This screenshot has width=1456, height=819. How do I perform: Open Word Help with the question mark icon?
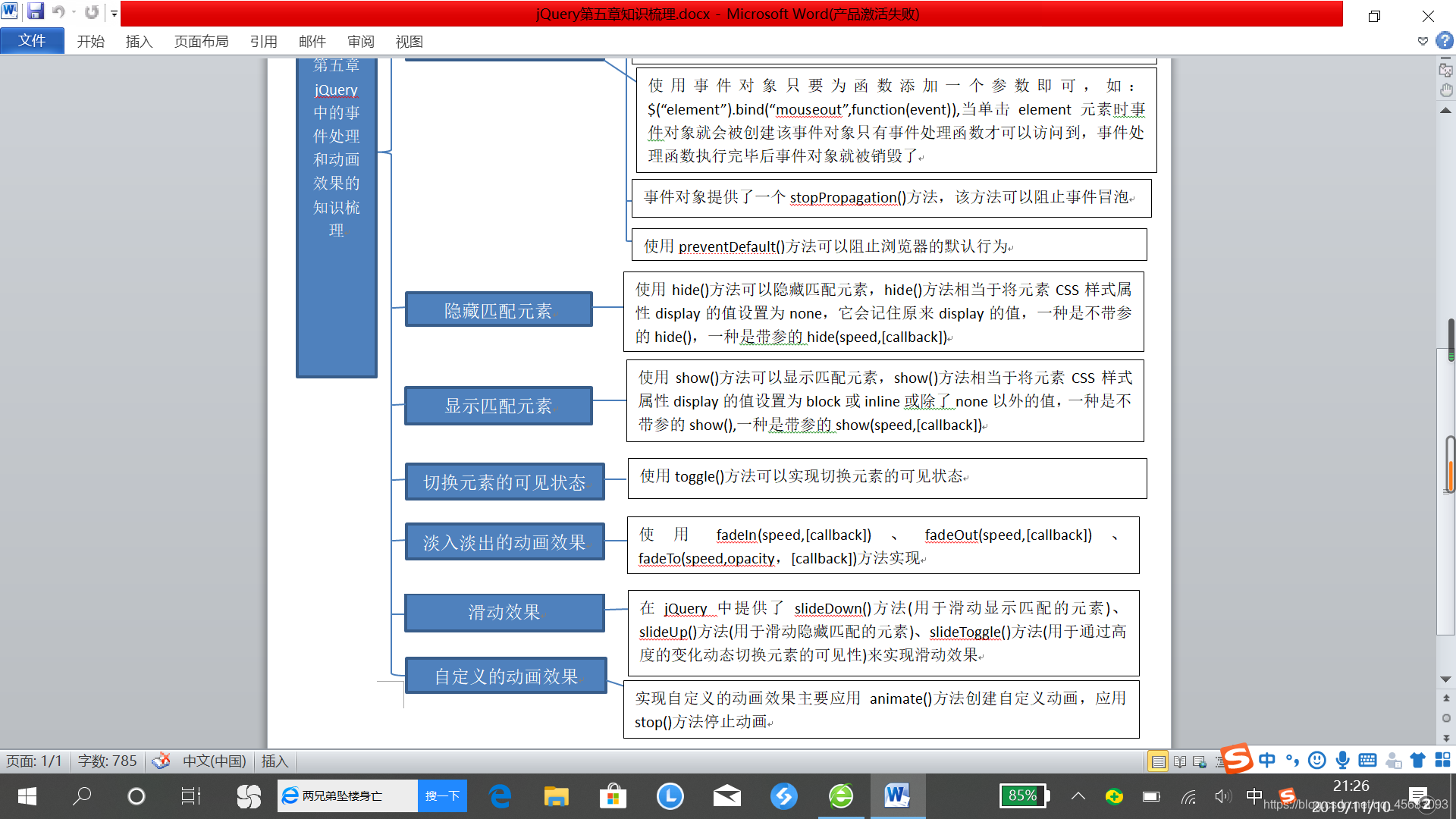coord(1445,41)
